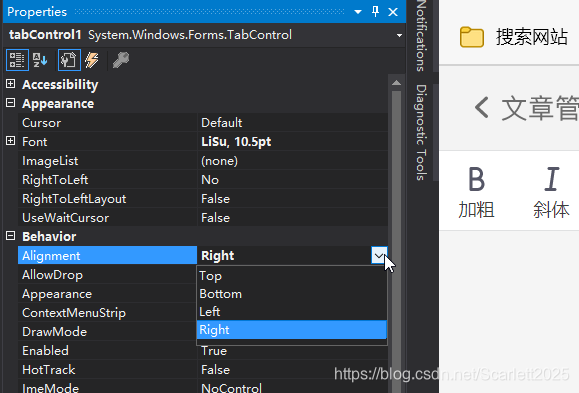Image resolution: width=579 pixels, height=393 pixels.
Task: Open Property Pages wrench icon
Action: pyautogui.click(x=121, y=60)
